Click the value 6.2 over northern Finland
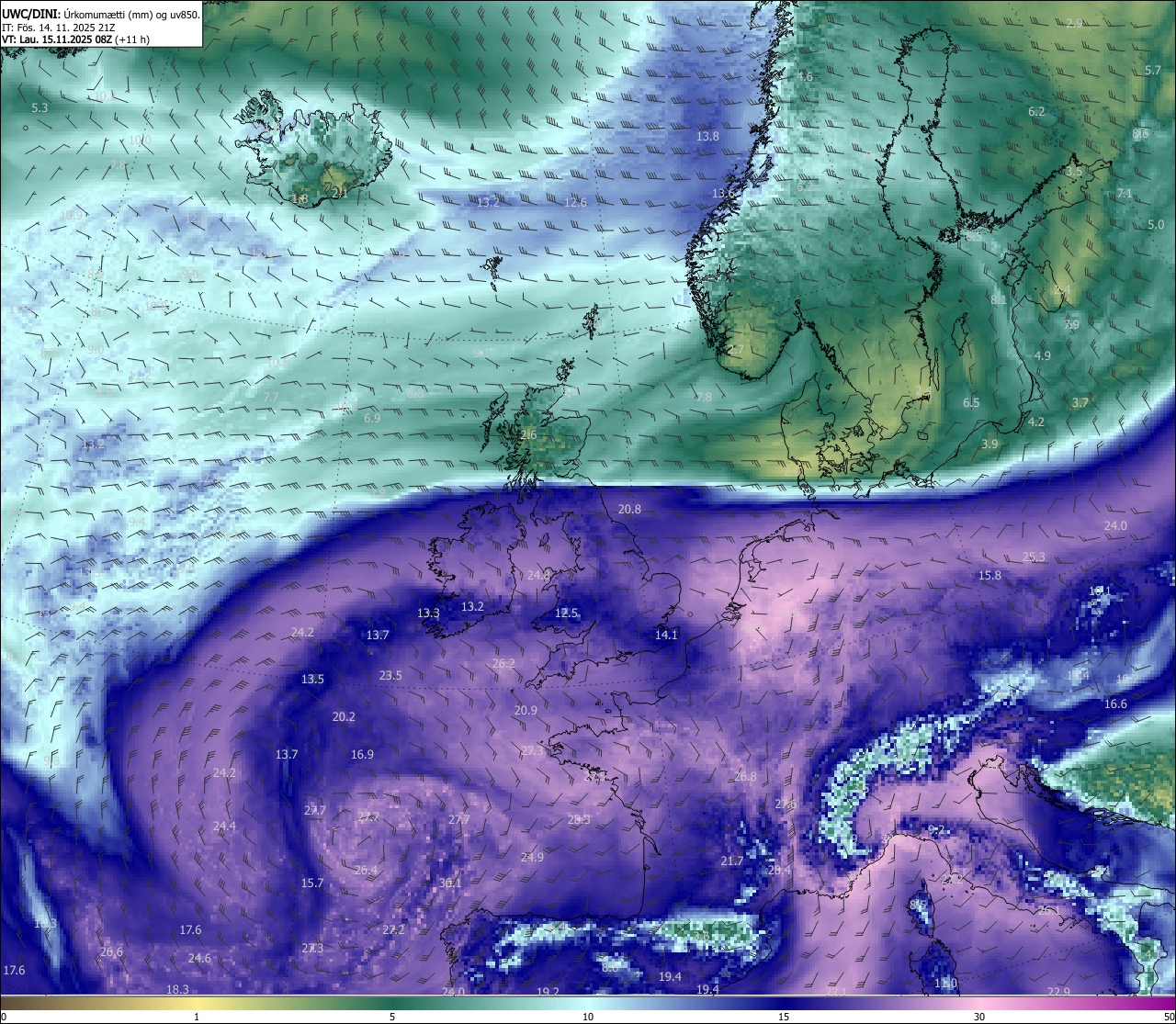 [1036, 111]
